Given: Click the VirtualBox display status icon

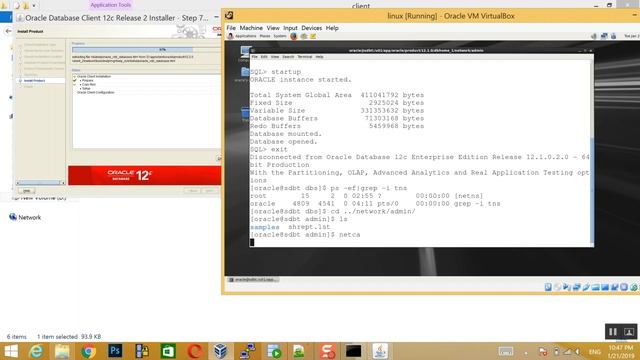Looking at the screenshot, I should (605, 287).
